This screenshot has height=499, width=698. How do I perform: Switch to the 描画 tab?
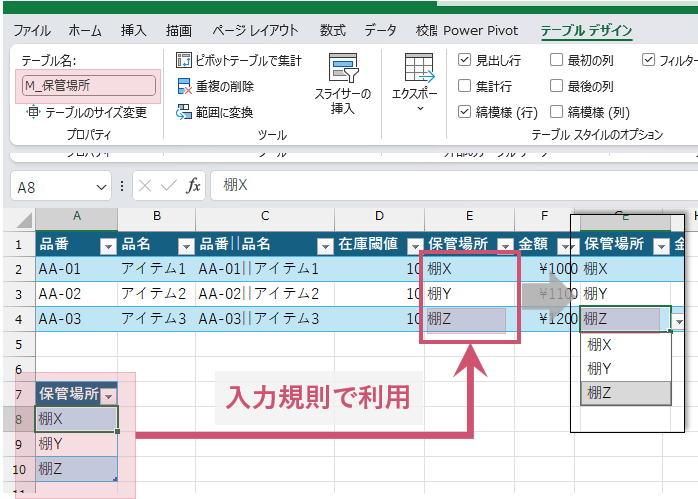click(179, 30)
